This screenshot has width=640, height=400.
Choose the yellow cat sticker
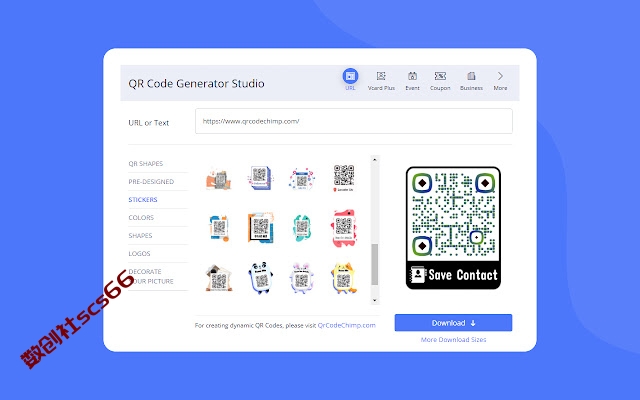click(x=344, y=278)
